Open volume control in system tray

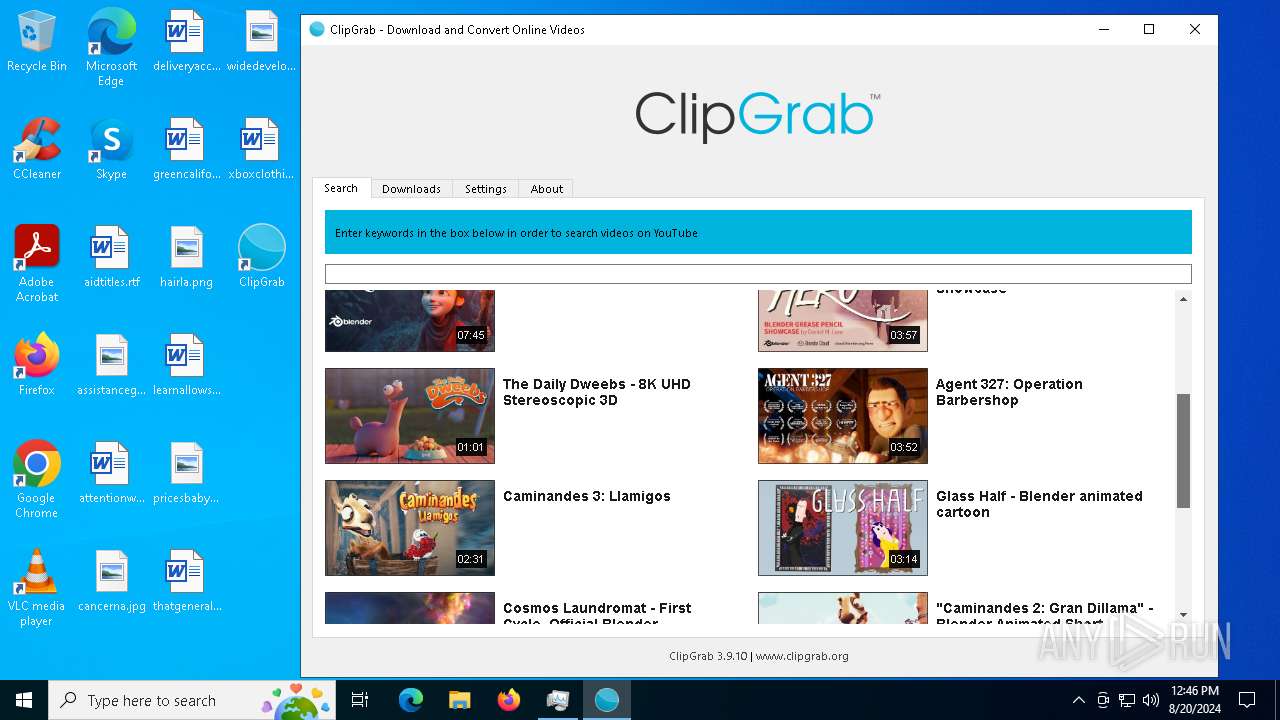pos(1151,700)
